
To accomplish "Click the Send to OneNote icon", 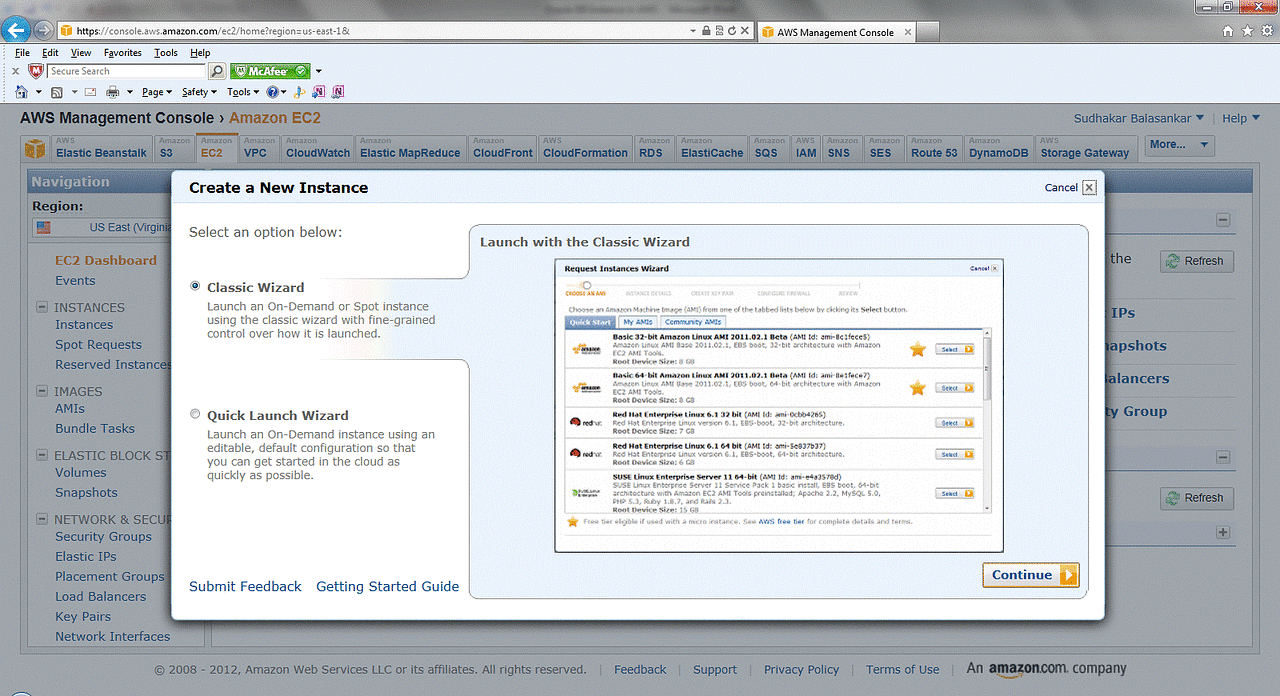I will pyautogui.click(x=319, y=92).
